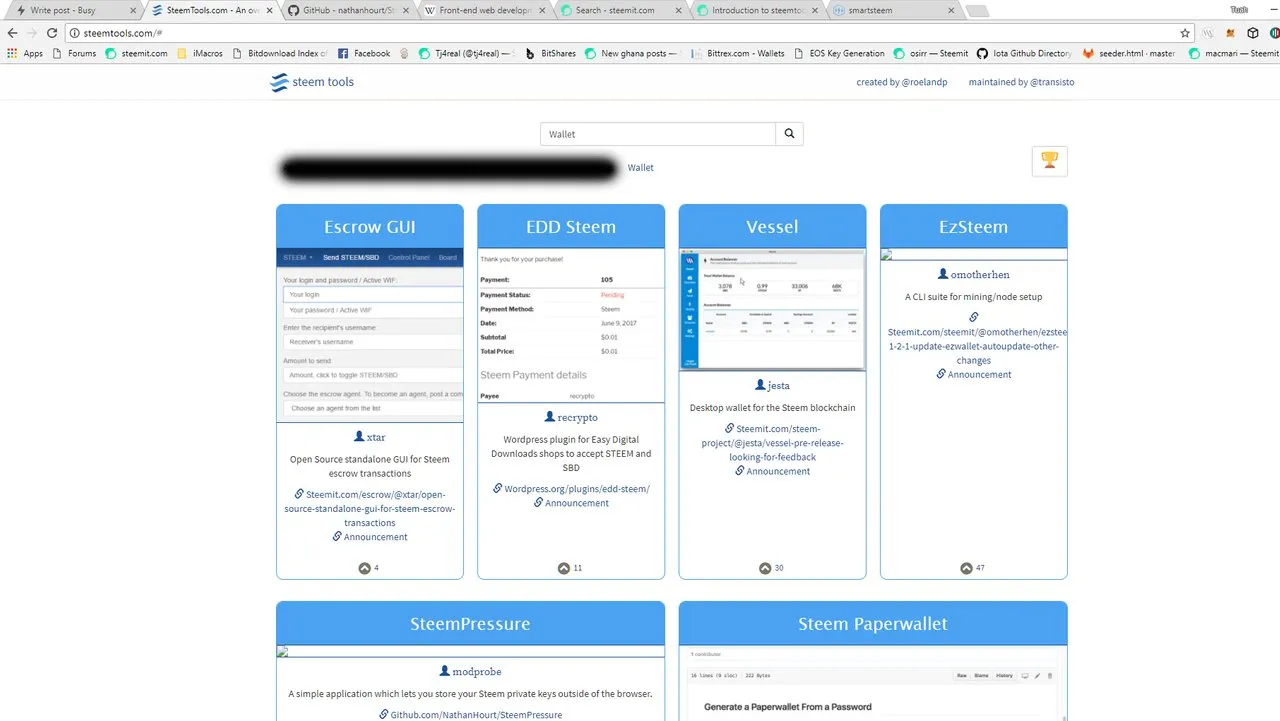
Task: Open maintained by @transisto link
Action: (1021, 82)
